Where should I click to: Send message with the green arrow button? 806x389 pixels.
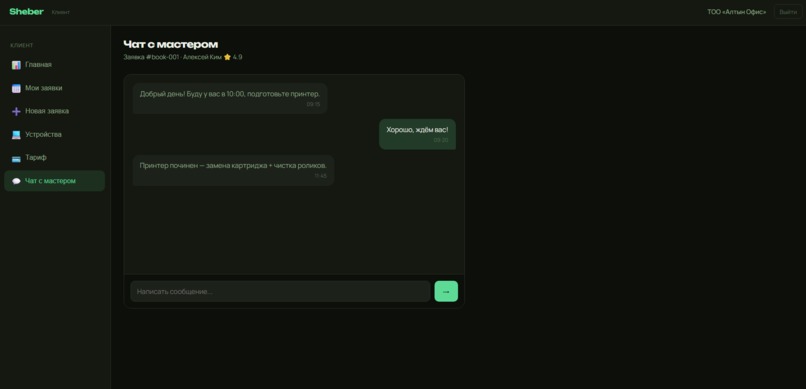point(446,291)
